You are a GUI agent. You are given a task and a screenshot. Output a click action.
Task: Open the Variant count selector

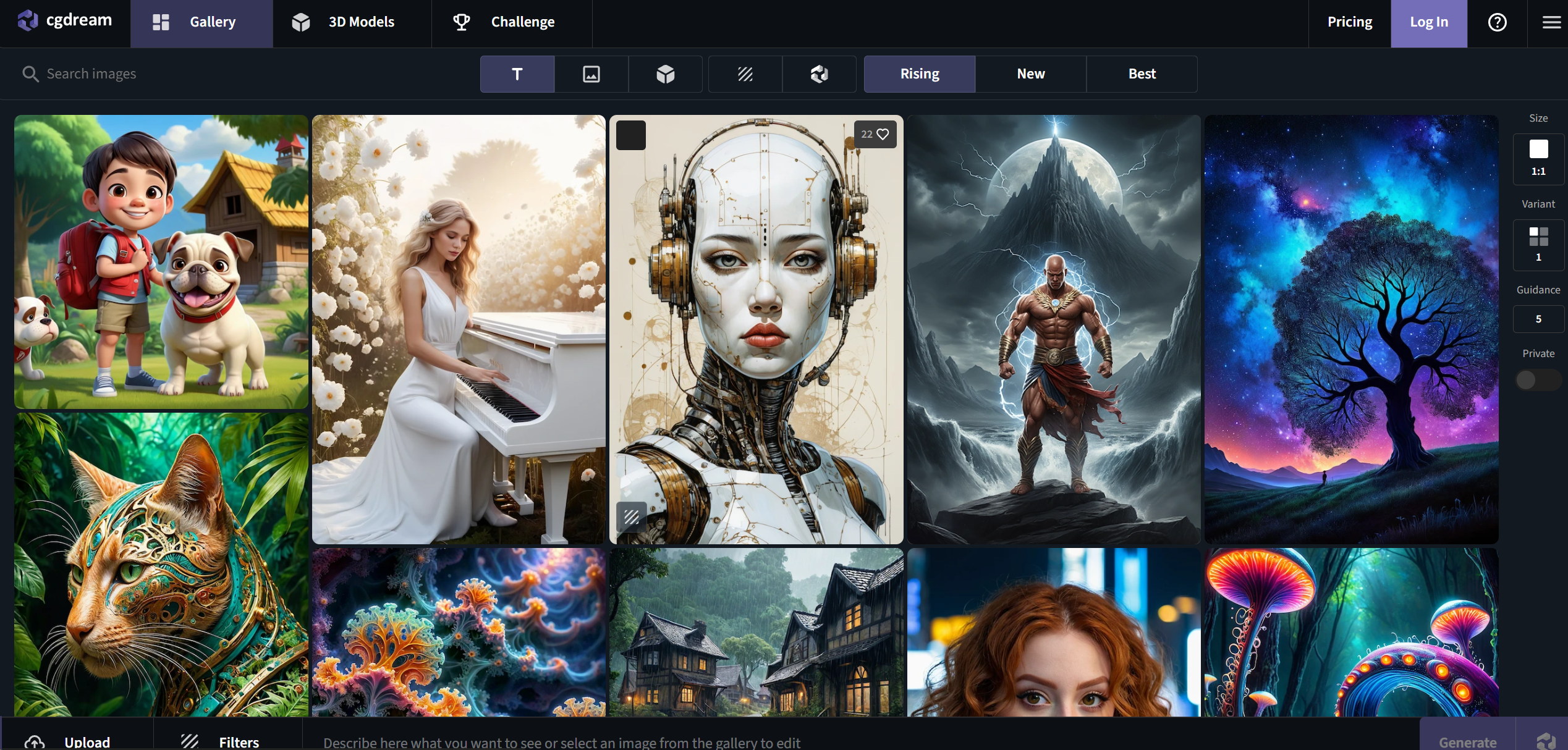point(1538,244)
